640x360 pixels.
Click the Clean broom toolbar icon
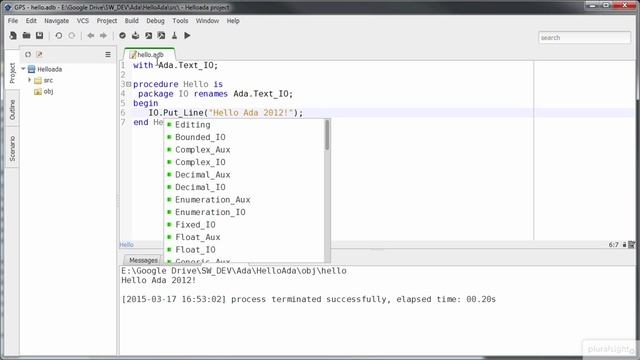[174, 36]
